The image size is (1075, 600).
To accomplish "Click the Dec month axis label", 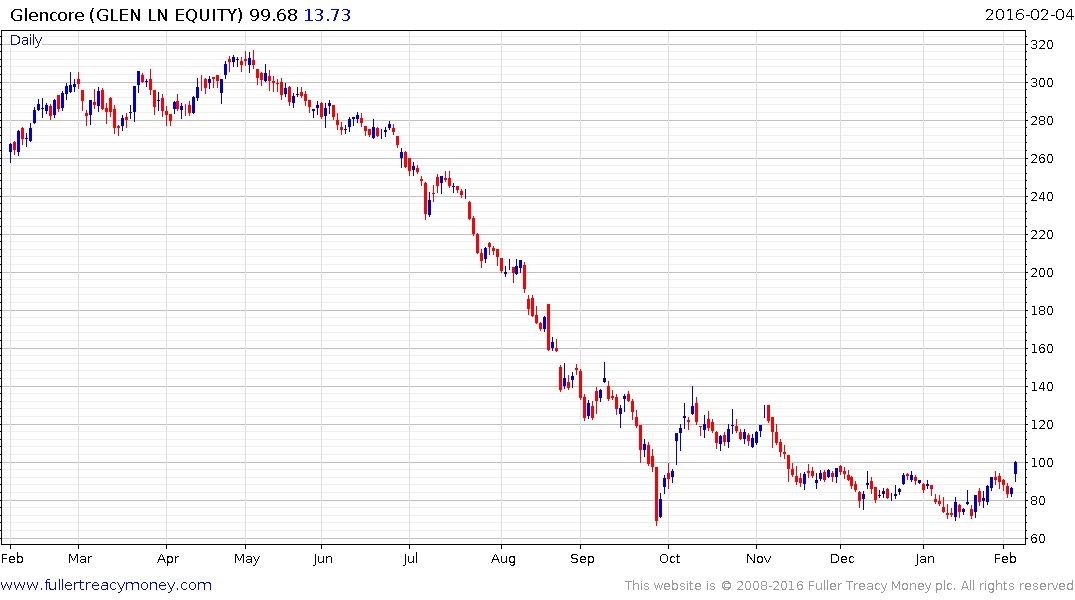I will [842, 558].
